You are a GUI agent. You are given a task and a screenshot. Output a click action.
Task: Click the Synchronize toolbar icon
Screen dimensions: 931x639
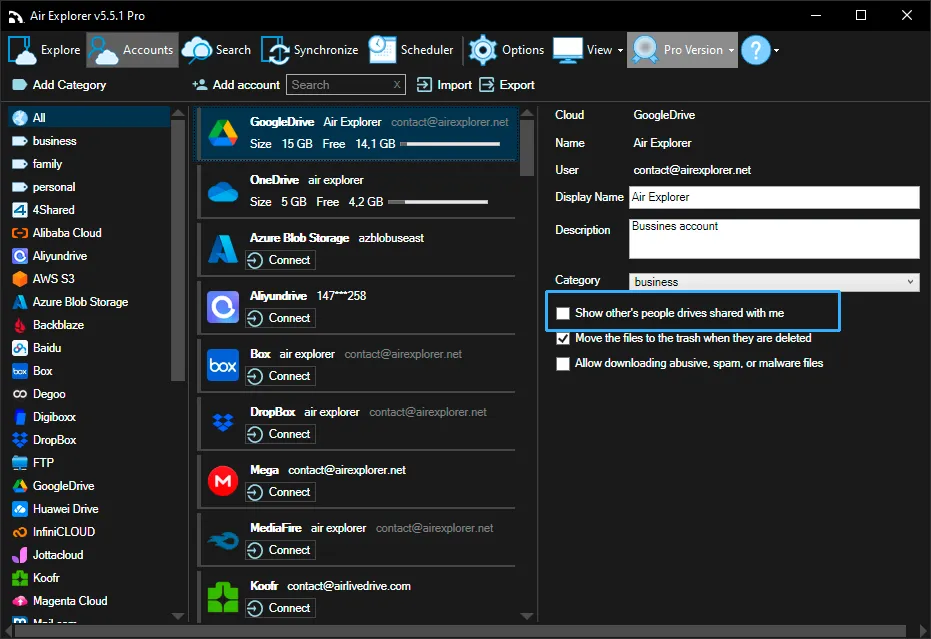coord(275,50)
